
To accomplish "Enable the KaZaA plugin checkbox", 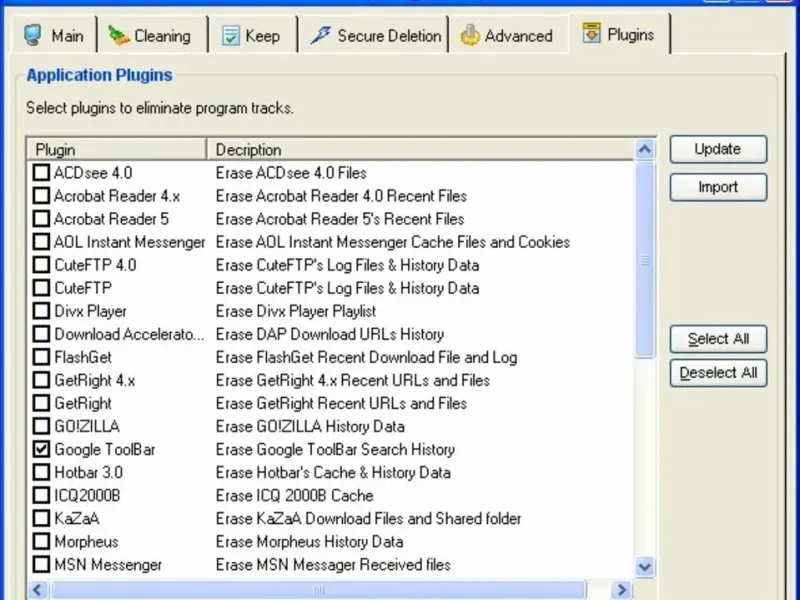I will tap(41, 518).
